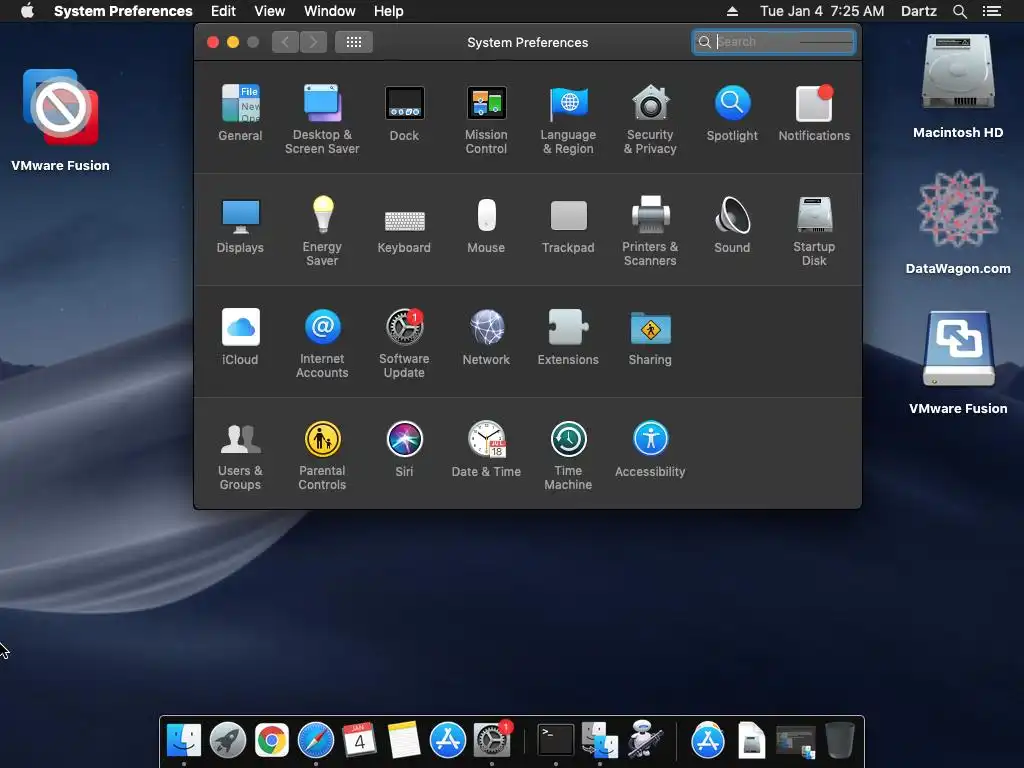
Task: Open Language & Region preferences
Action: 568,119
